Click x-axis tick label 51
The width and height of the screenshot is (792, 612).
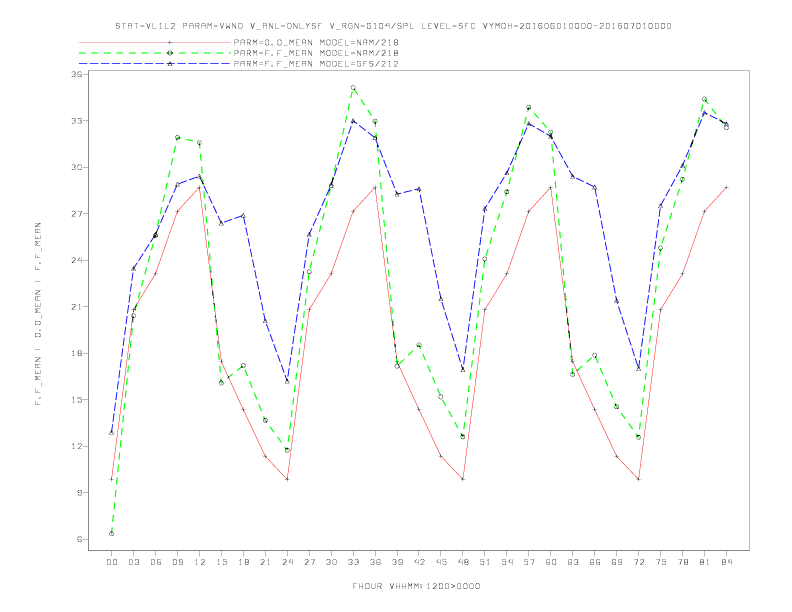[x=485, y=562]
